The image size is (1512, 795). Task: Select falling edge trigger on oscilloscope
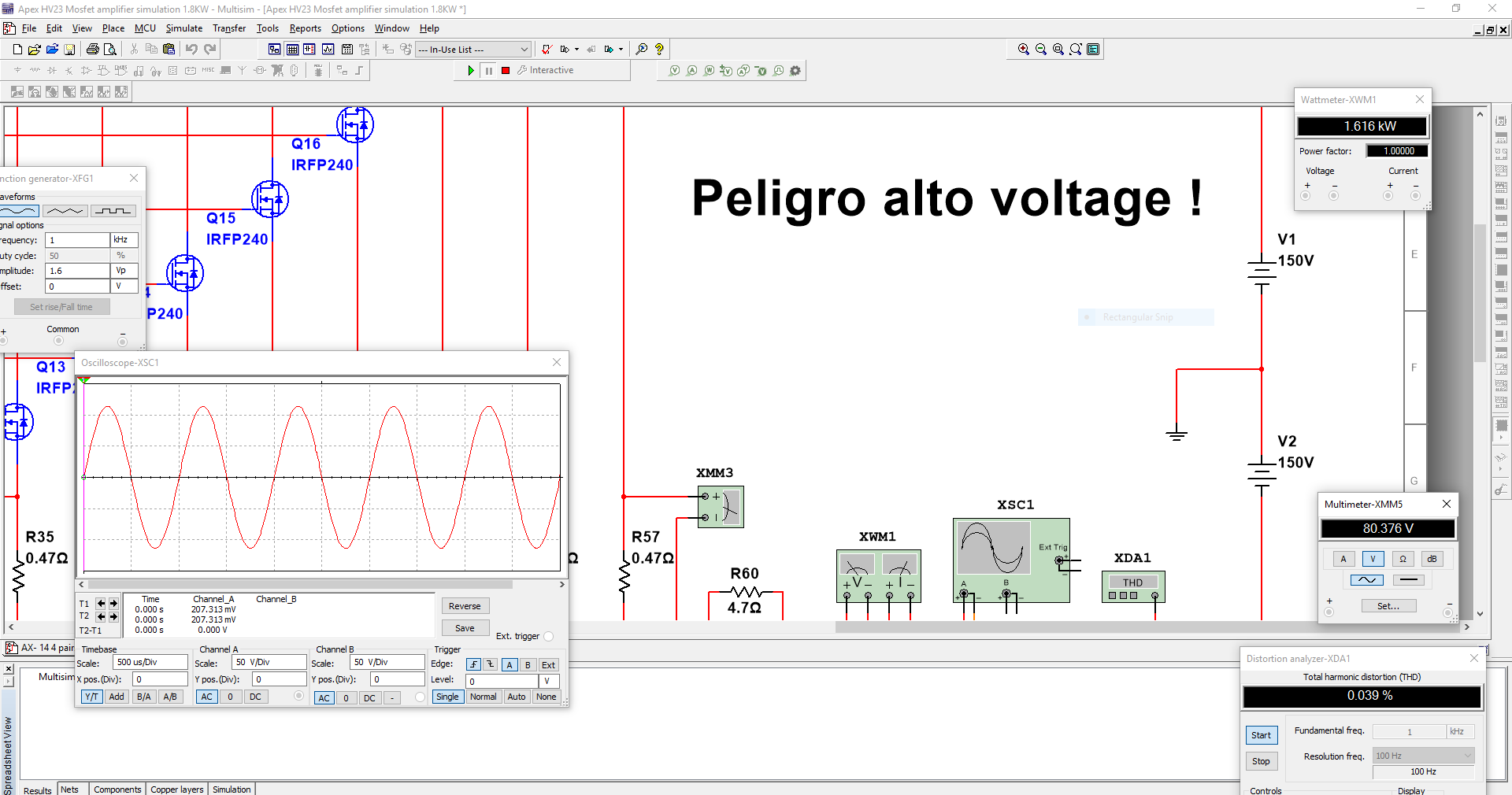[x=490, y=664]
